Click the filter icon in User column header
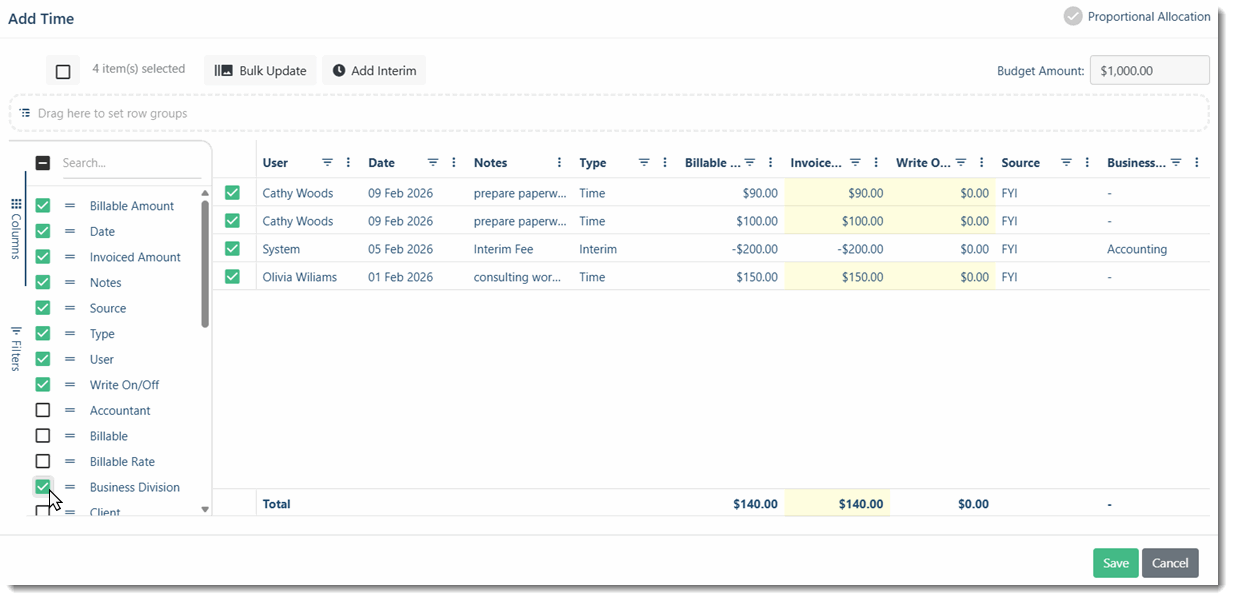 (x=327, y=163)
